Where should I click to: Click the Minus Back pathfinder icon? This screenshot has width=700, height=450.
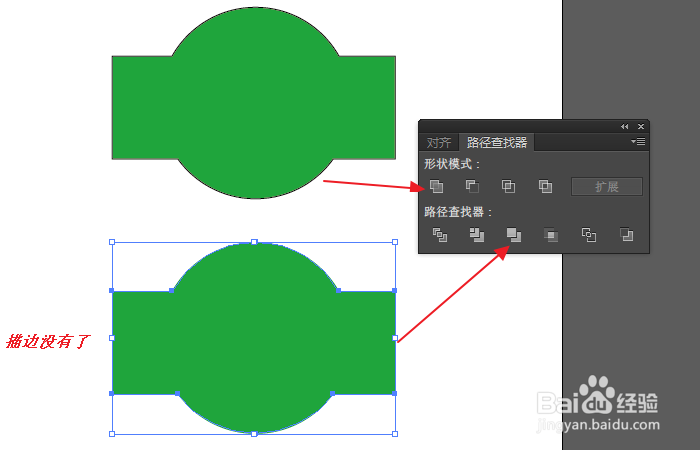coord(626,235)
